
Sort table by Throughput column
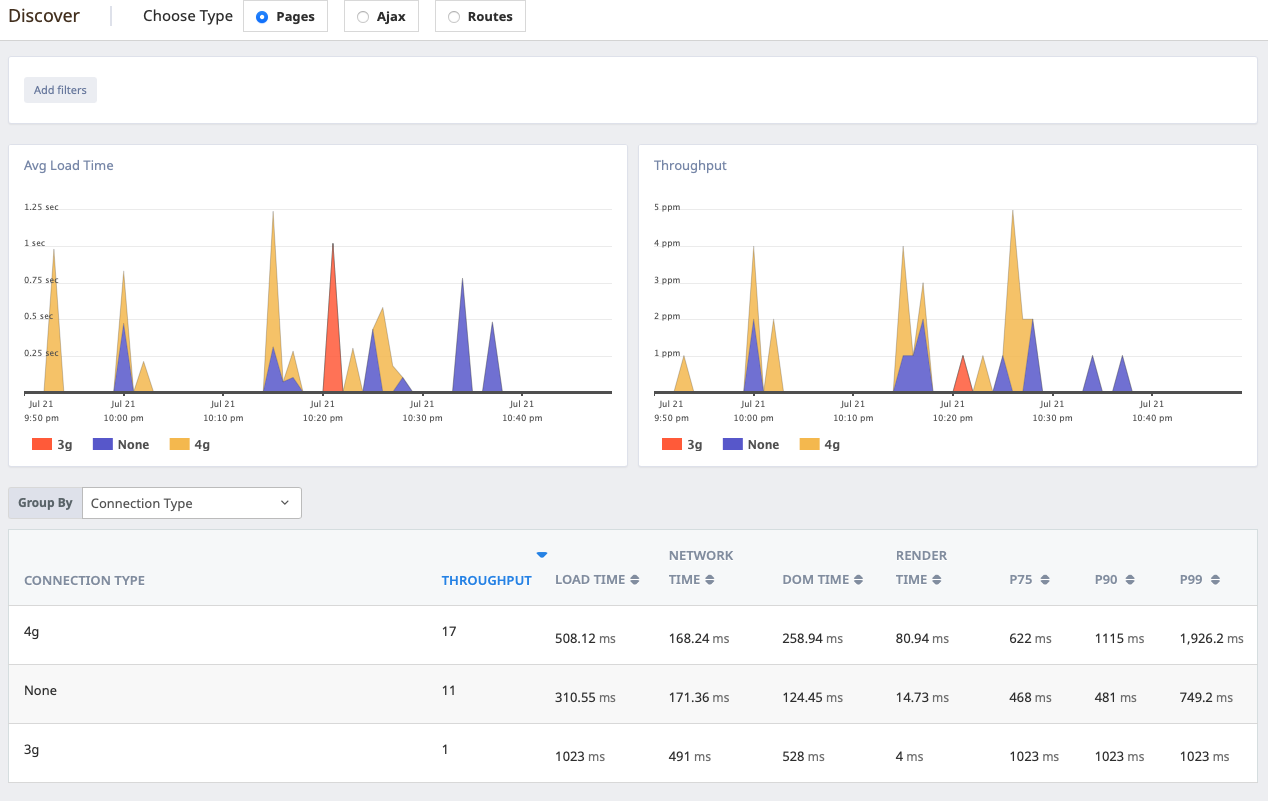[x=486, y=580]
